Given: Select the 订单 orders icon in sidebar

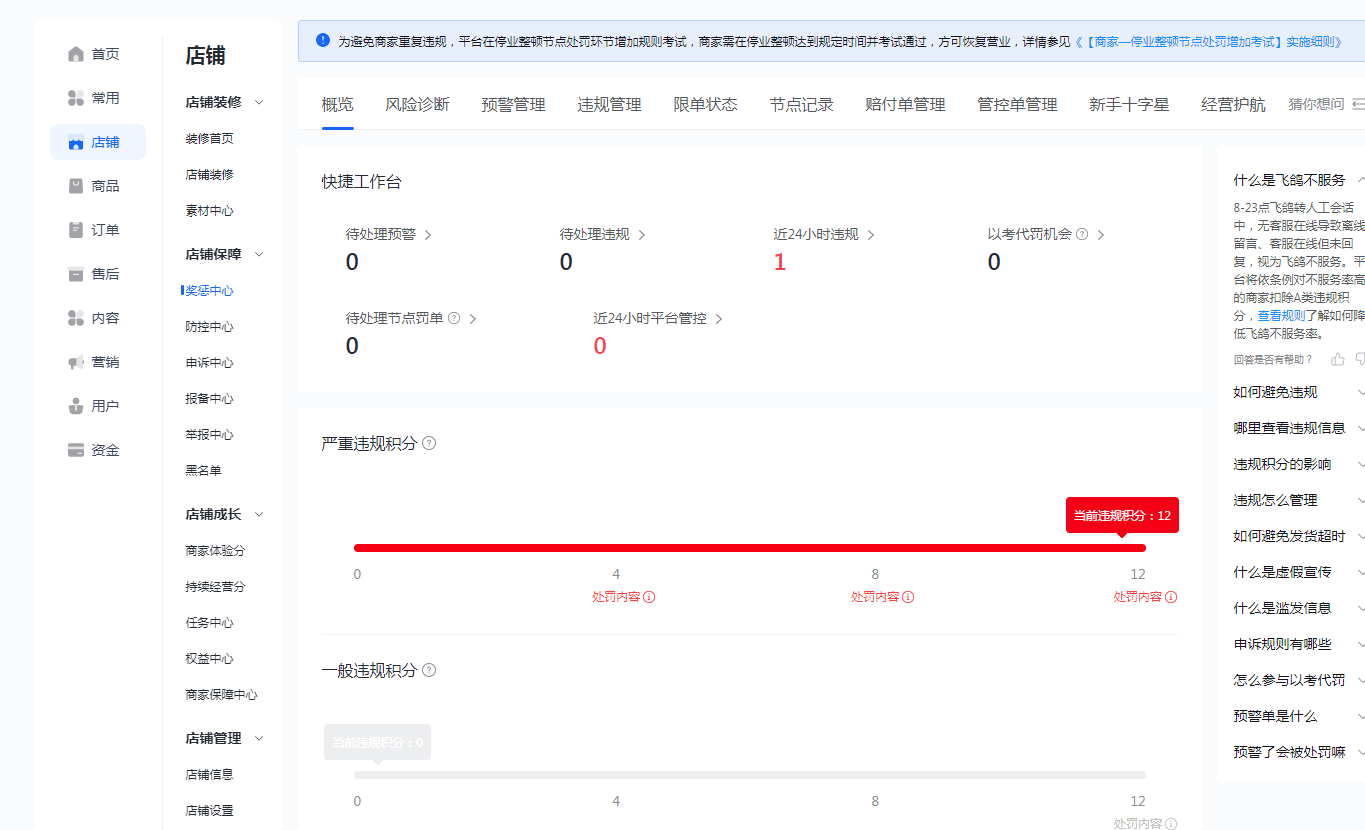Looking at the screenshot, I should point(76,230).
